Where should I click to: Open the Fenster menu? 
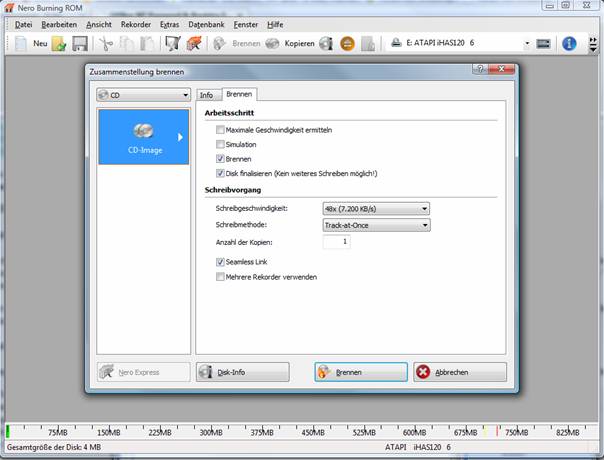pos(246,25)
